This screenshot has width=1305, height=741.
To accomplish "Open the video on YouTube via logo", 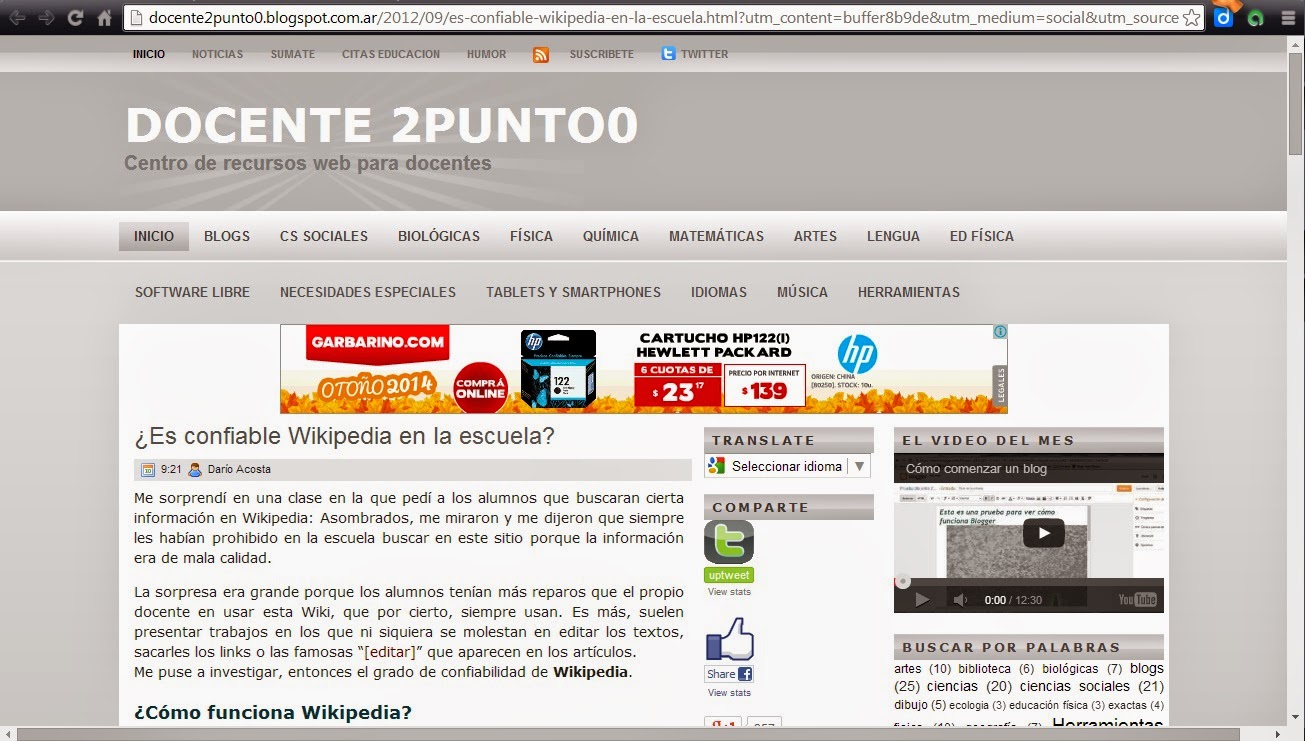I will click(1138, 600).
